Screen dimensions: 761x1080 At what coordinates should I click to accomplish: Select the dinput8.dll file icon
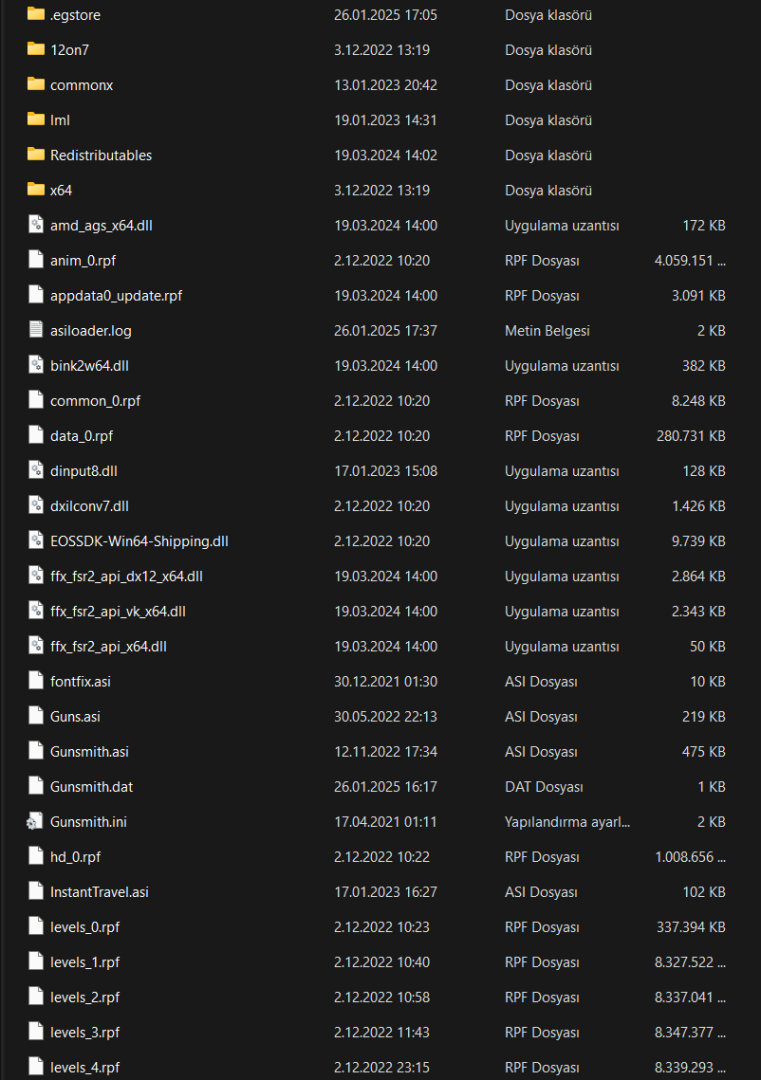(36, 471)
